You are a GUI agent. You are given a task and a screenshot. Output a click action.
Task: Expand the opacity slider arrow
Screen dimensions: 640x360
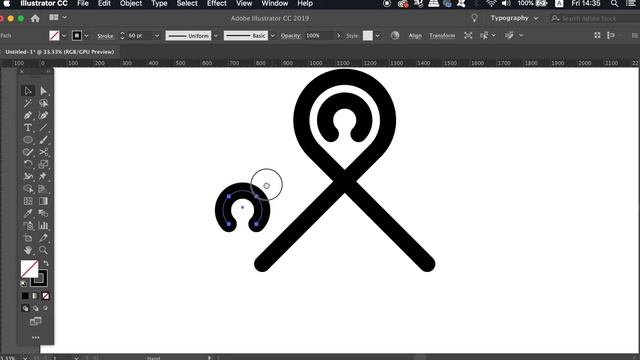(338, 36)
